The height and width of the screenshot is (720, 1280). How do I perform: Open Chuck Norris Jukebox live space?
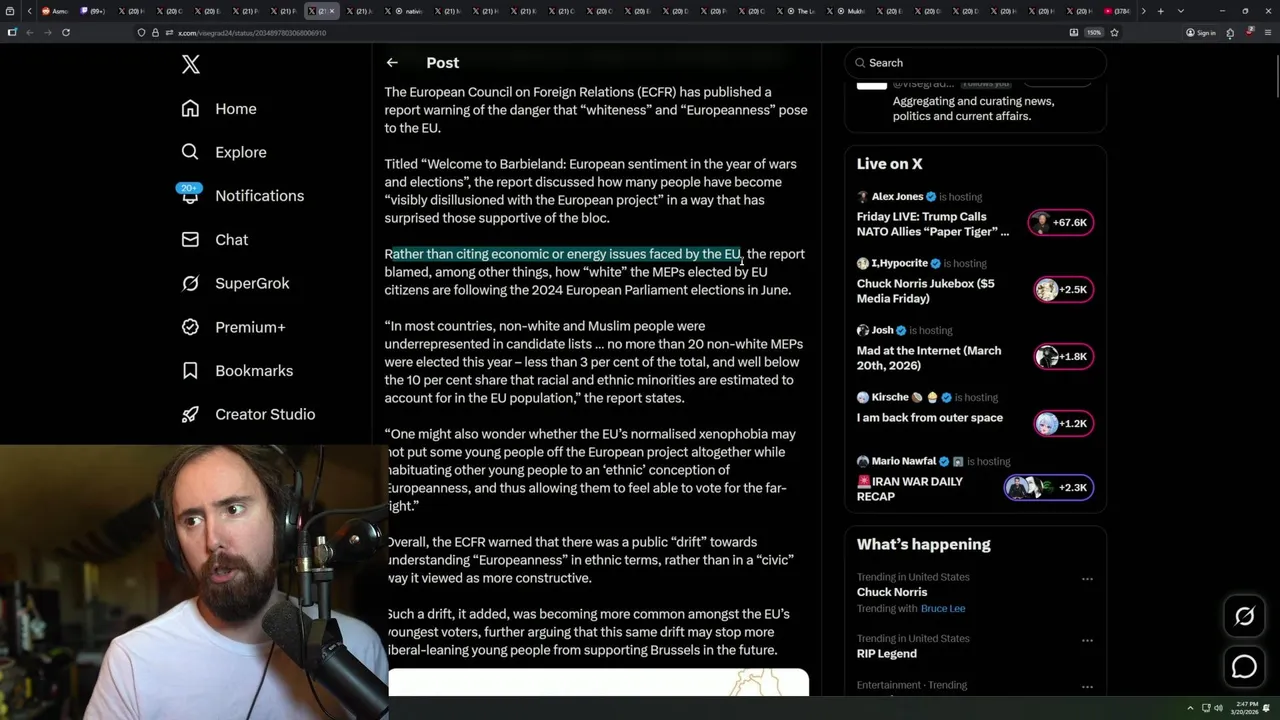(926, 291)
